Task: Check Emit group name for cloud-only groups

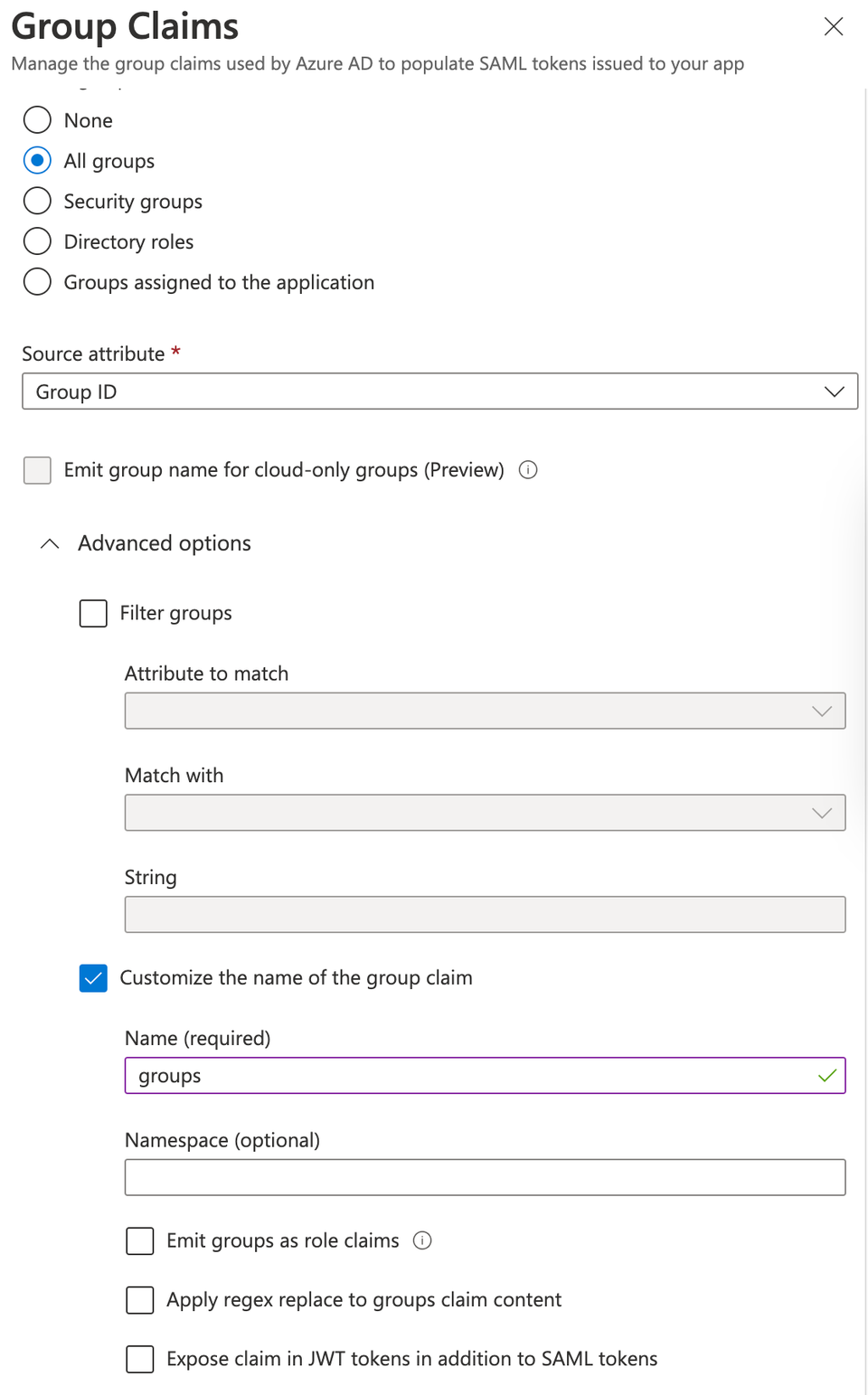Action: coord(37,470)
